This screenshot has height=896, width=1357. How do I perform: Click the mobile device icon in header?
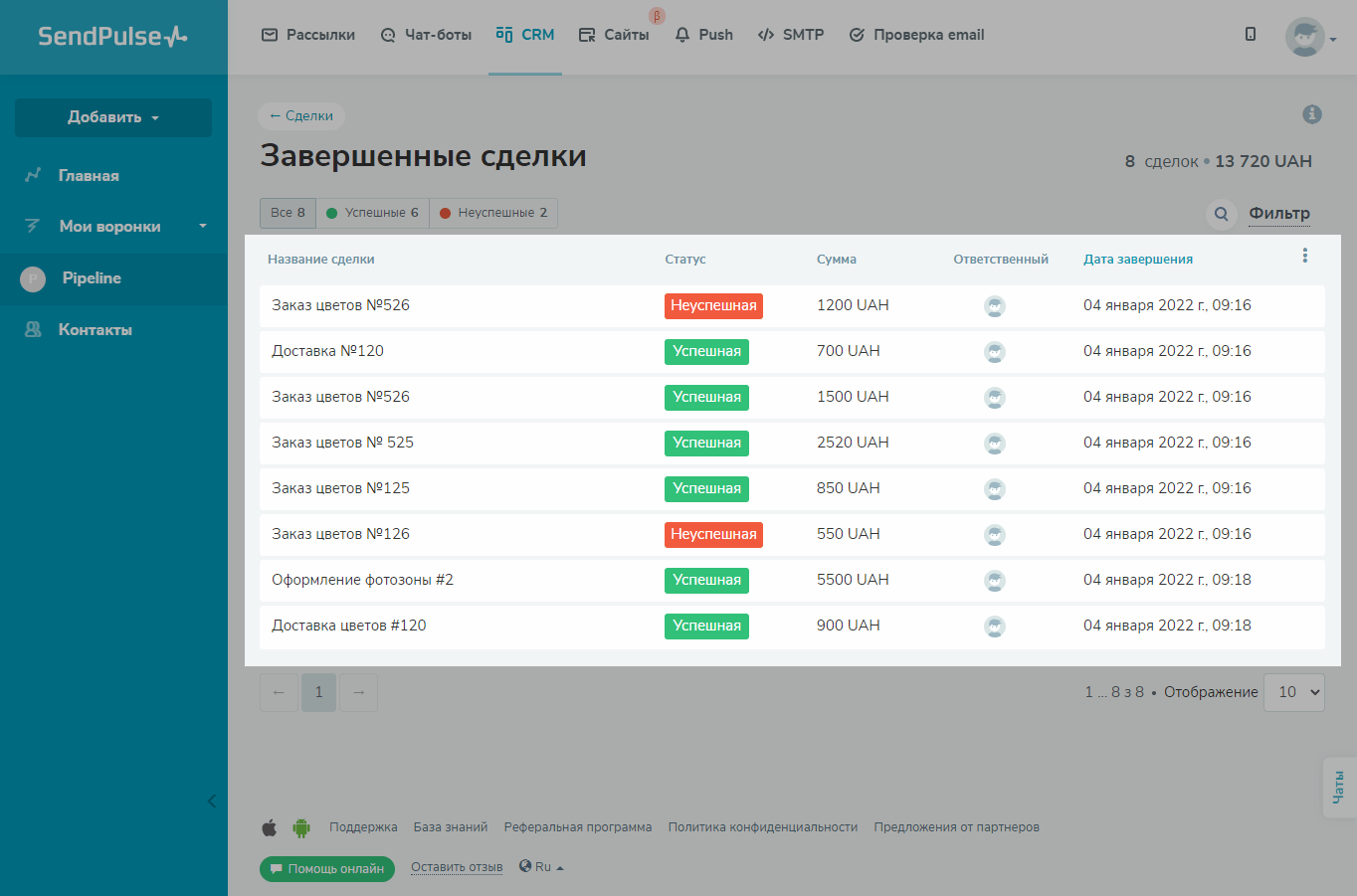[x=1251, y=35]
